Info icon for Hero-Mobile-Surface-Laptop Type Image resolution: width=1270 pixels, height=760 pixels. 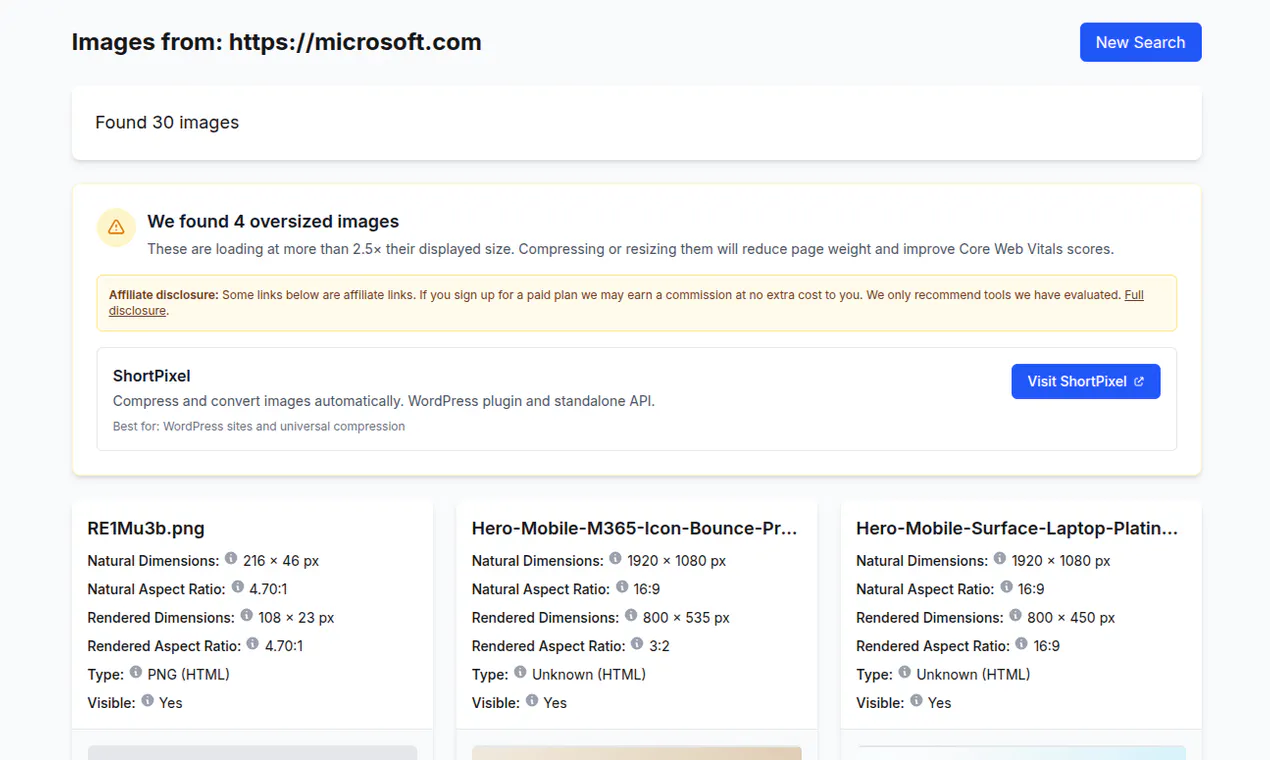click(x=905, y=672)
